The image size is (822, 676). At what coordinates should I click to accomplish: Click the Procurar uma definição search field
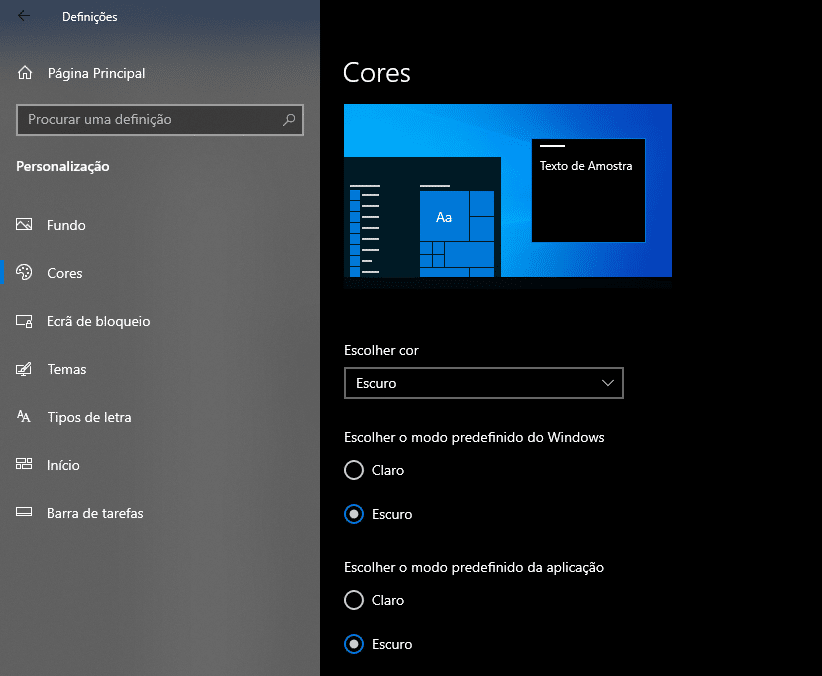160,120
